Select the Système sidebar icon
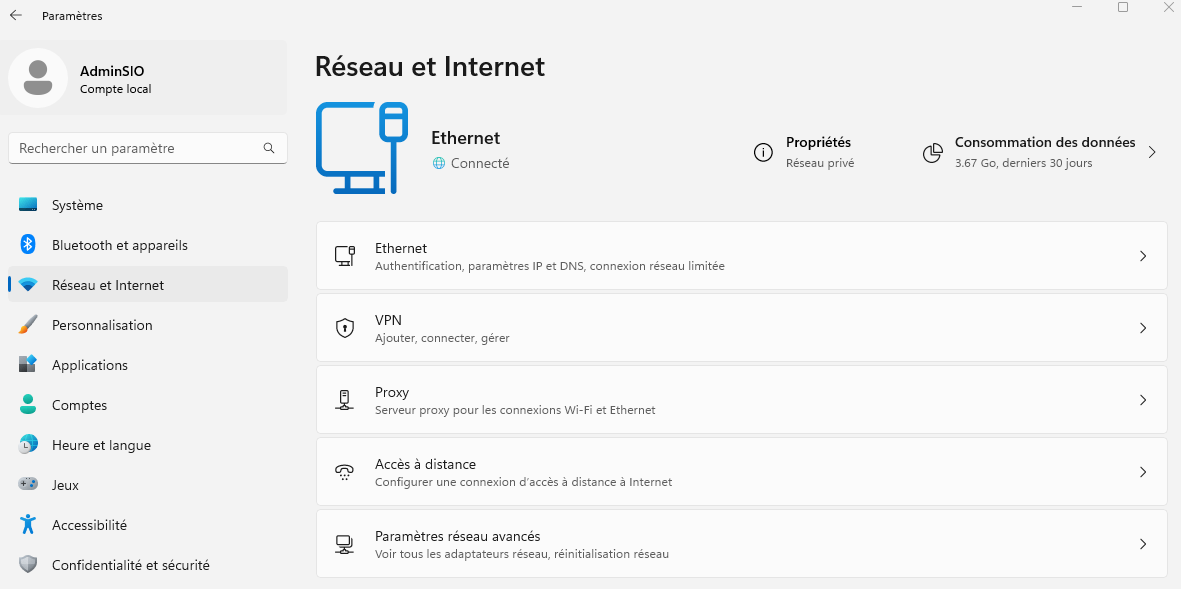 pyautogui.click(x=29, y=205)
